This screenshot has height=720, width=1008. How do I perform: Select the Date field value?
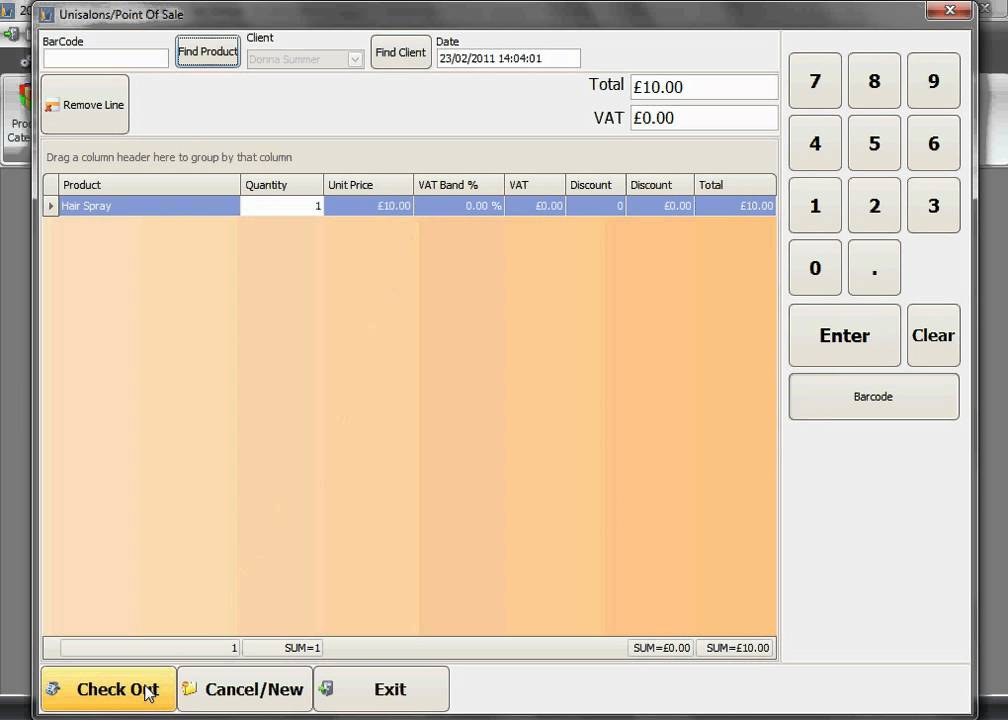[508, 58]
